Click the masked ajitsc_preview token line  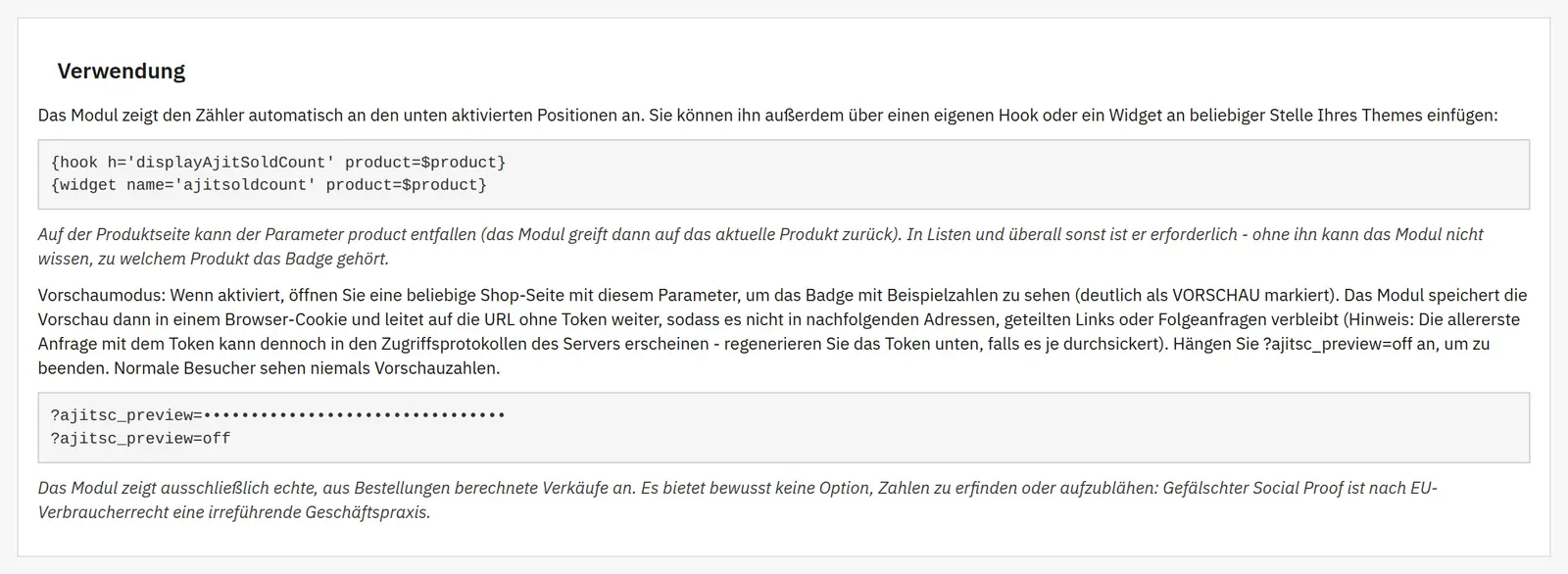(x=278, y=415)
